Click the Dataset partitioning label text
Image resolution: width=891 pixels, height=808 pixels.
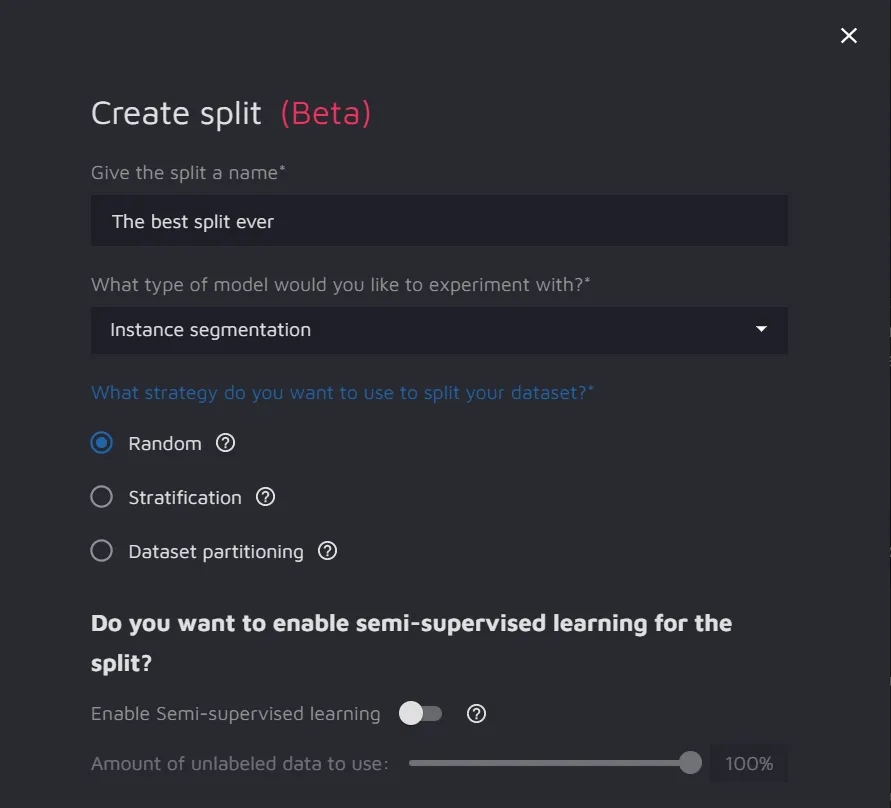[216, 551]
